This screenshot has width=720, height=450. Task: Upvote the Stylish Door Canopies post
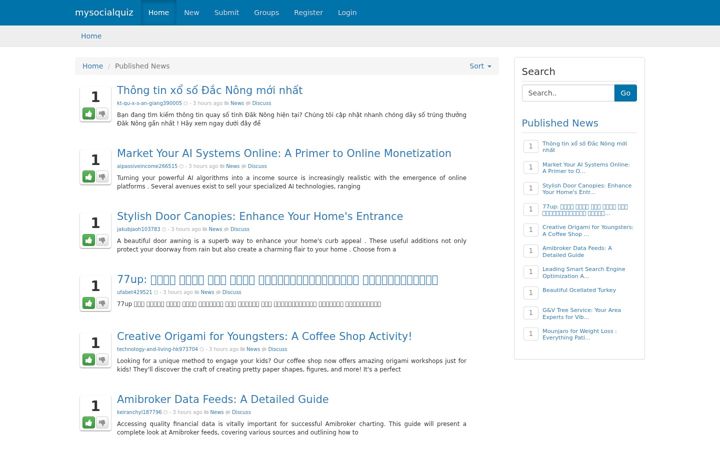(89, 240)
